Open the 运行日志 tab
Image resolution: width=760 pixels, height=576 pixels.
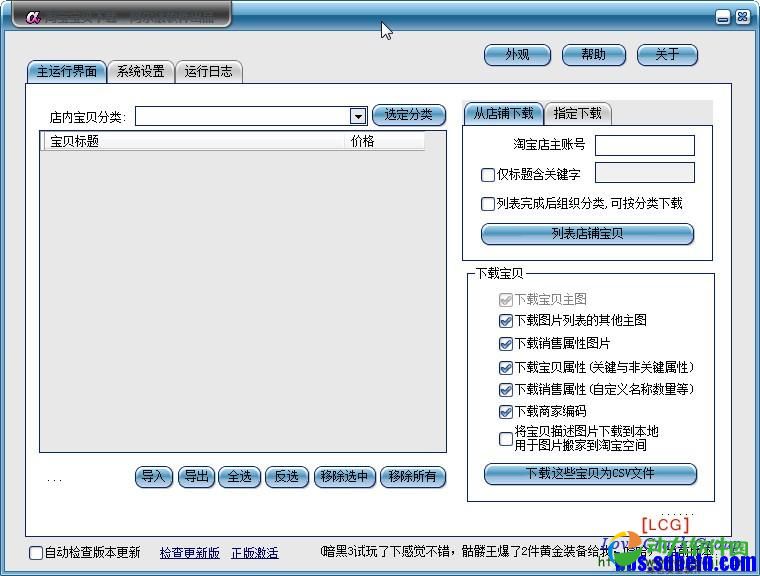tap(208, 72)
